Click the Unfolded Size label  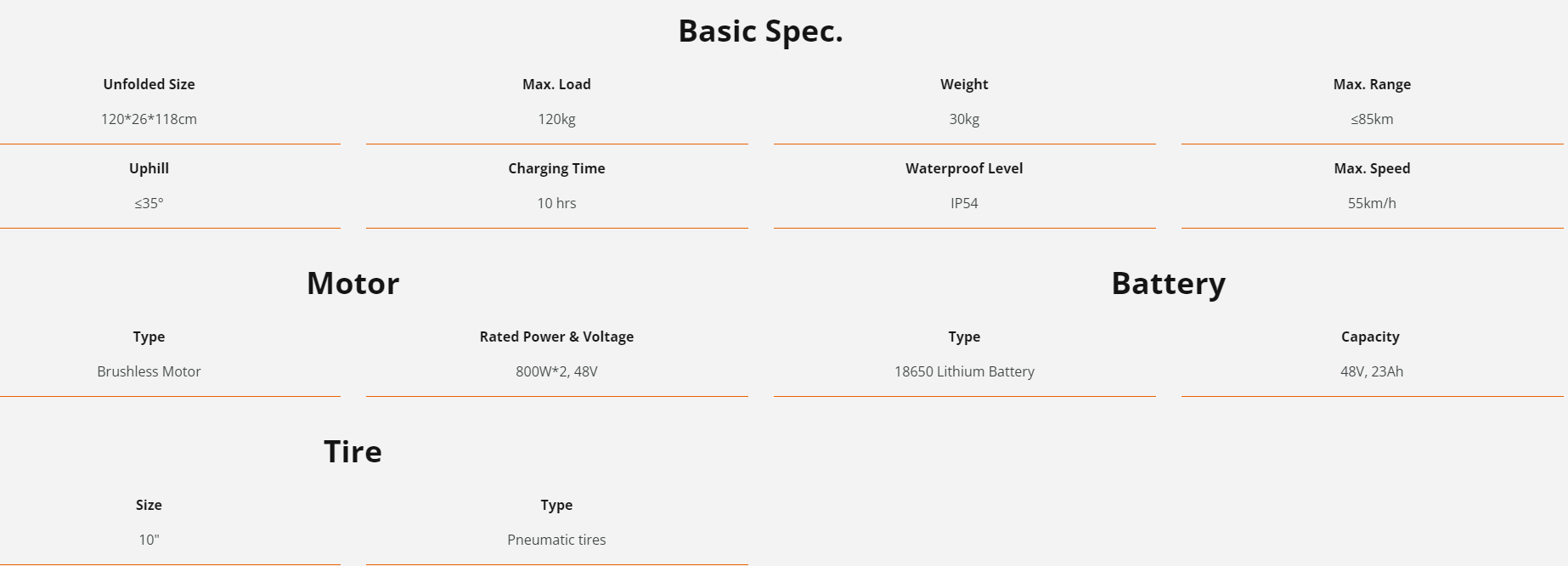[x=149, y=84]
